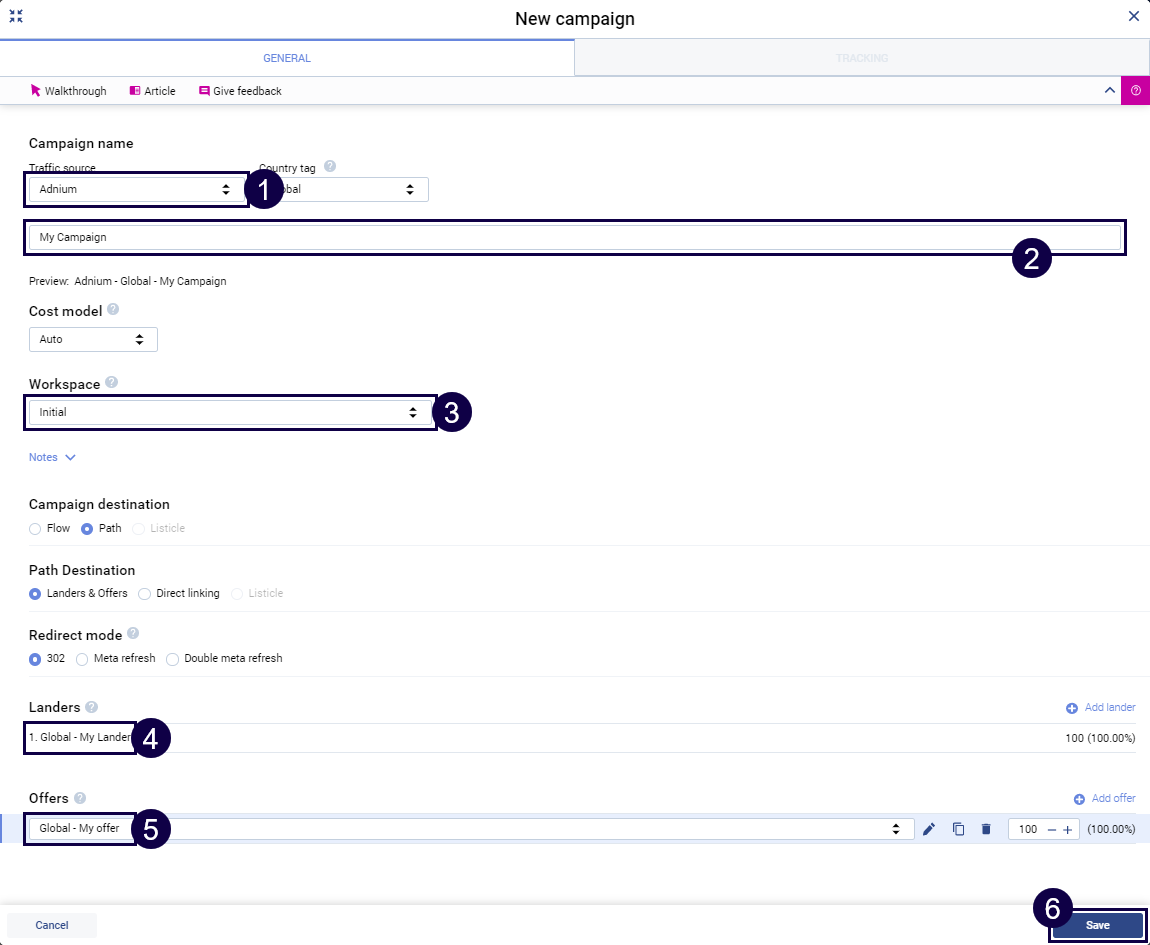Viewport: 1150px width, 945px height.
Task: Open the Workspace dropdown set to Initial
Action: pyautogui.click(x=229, y=412)
